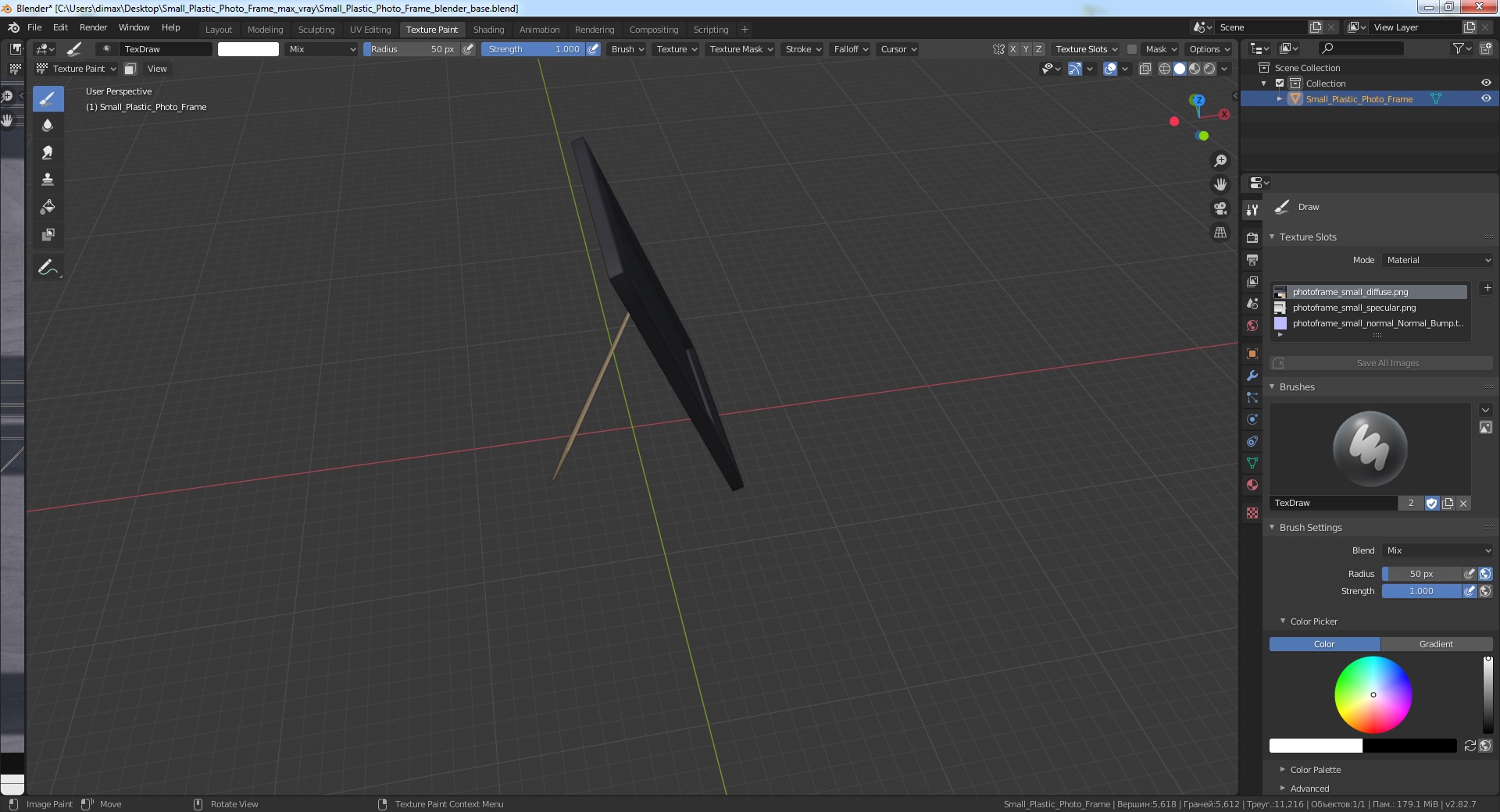Open the Falloff dropdown
Viewport: 1500px width, 812px height.
tap(851, 49)
